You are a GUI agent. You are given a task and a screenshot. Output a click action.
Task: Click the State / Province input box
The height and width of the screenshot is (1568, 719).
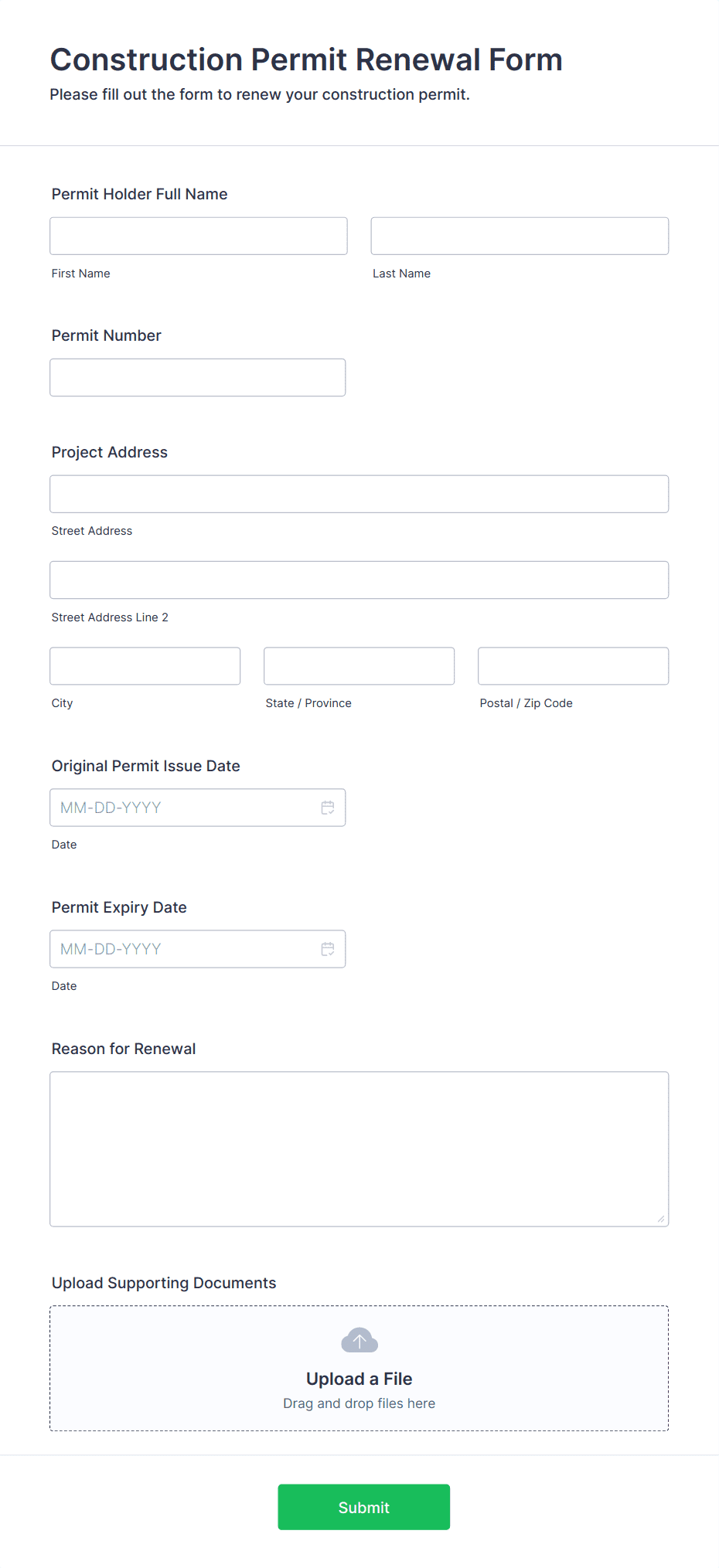coord(359,666)
